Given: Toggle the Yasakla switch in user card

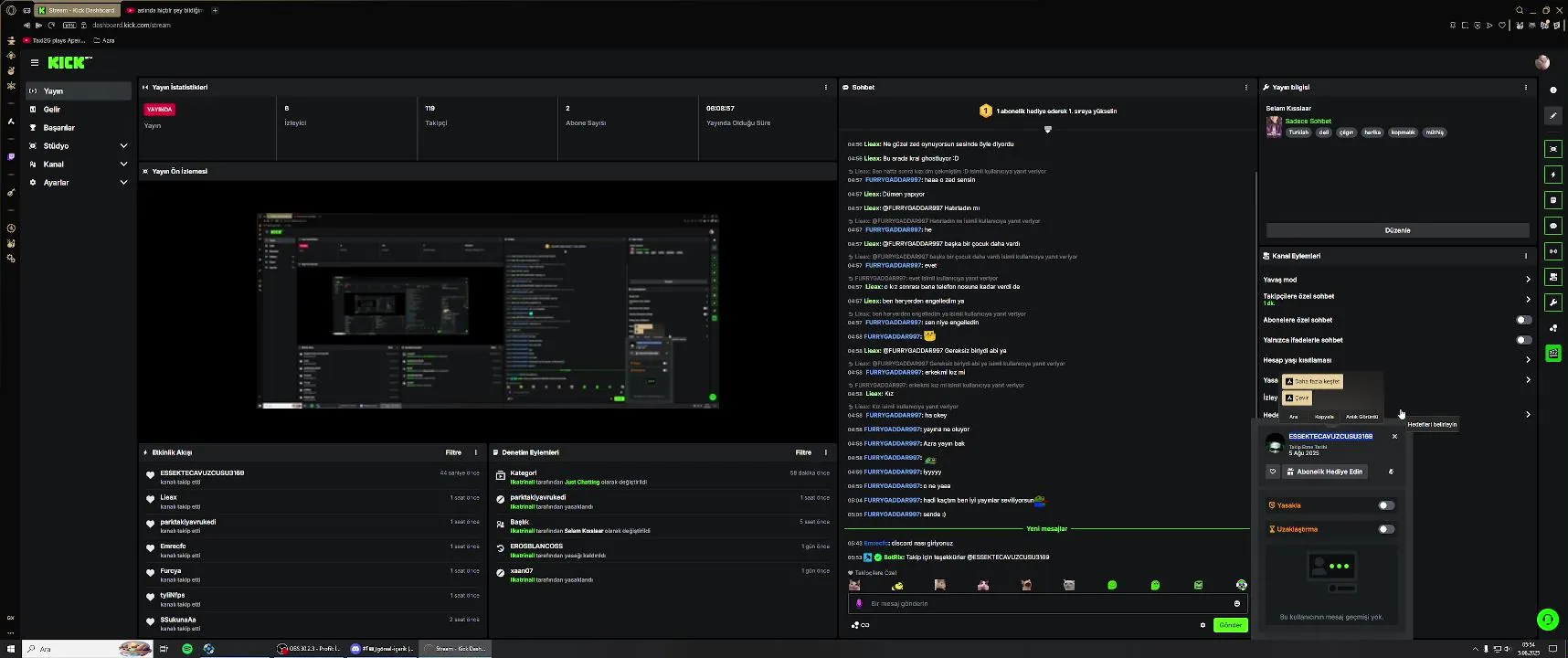Looking at the screenshot, I should [1386, 505].
